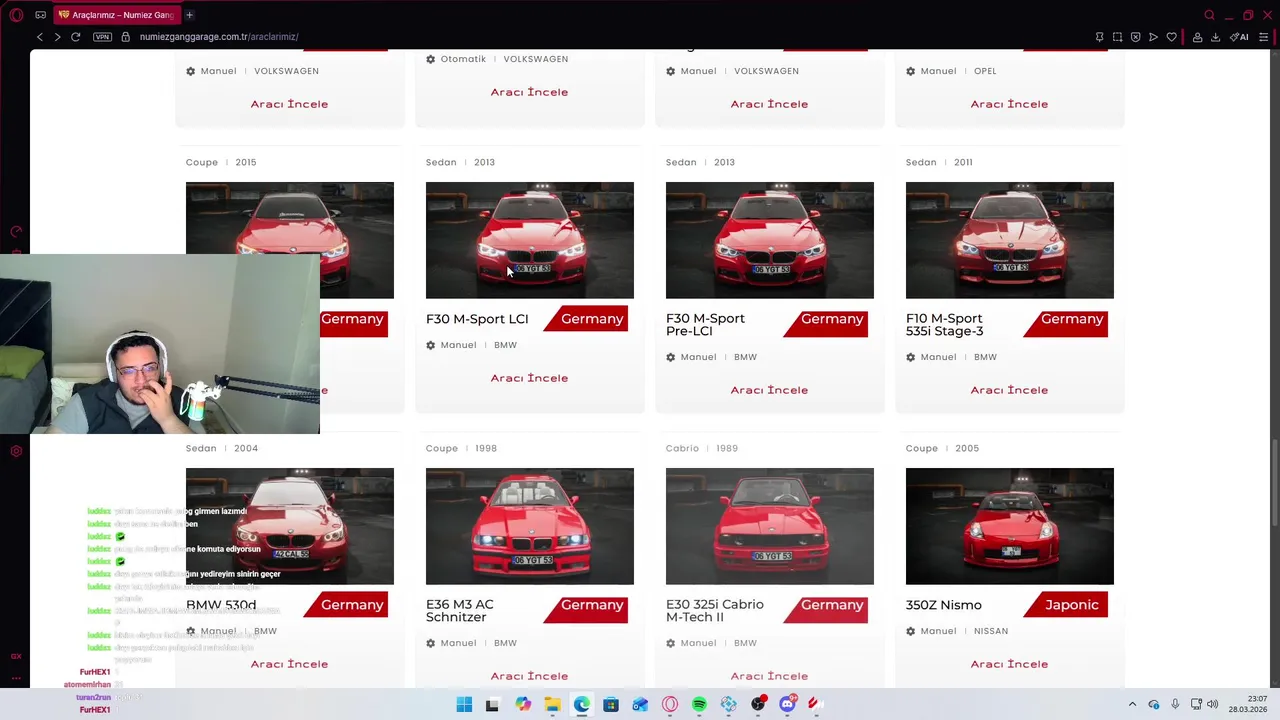Click the E30 325i Cabrio thumbnail

(770, 526)
